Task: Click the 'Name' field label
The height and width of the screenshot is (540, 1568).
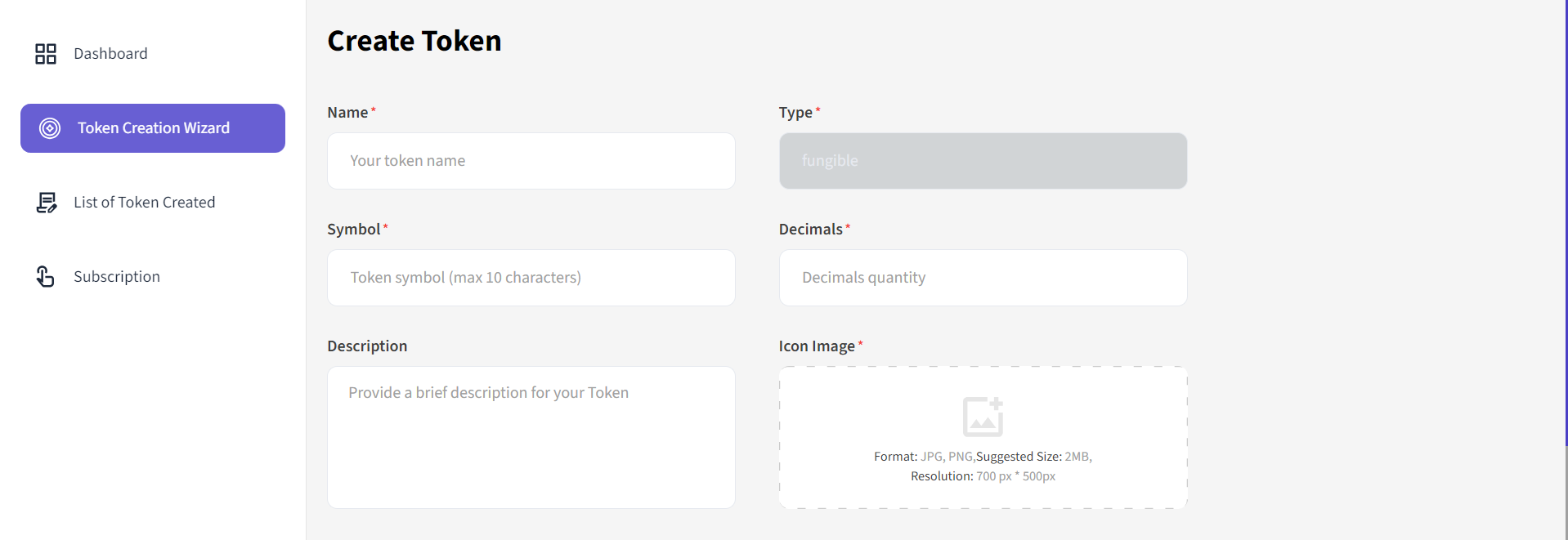Action: coord(347,113)
